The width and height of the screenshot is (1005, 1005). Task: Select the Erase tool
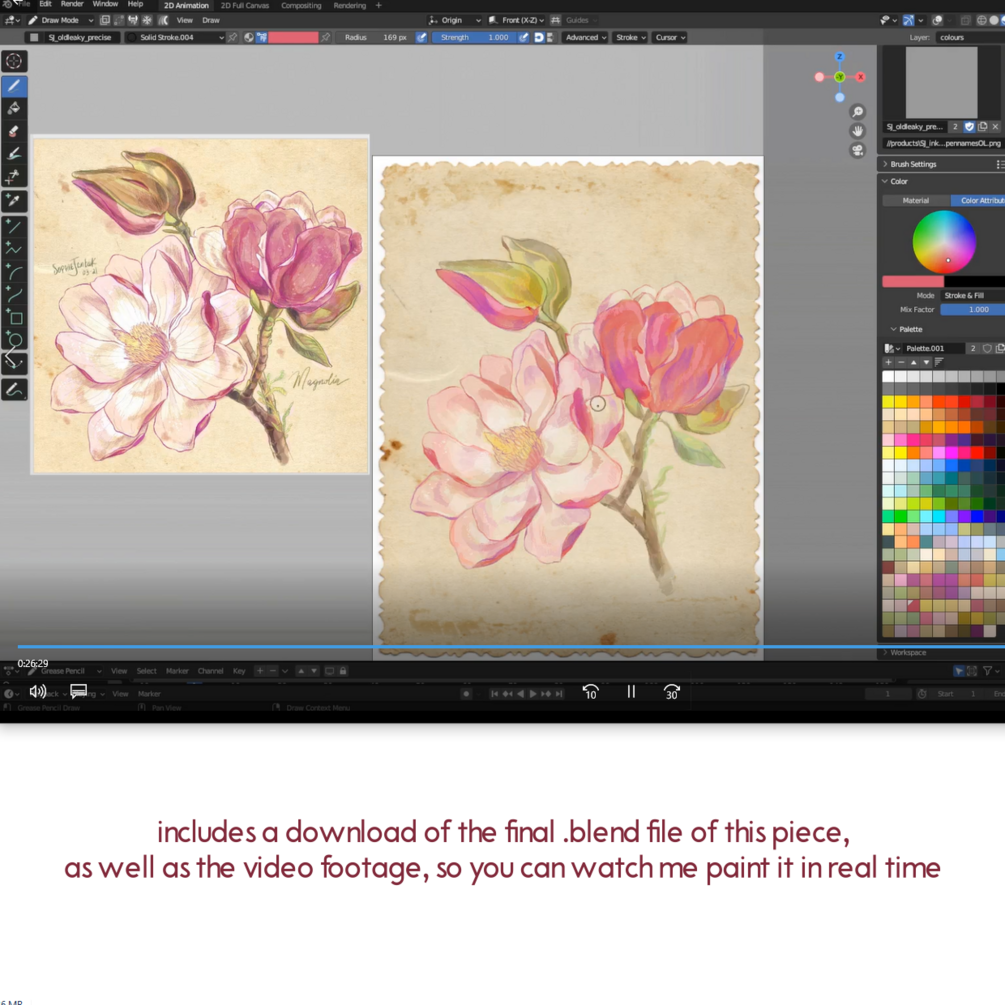tap(13, 131)
